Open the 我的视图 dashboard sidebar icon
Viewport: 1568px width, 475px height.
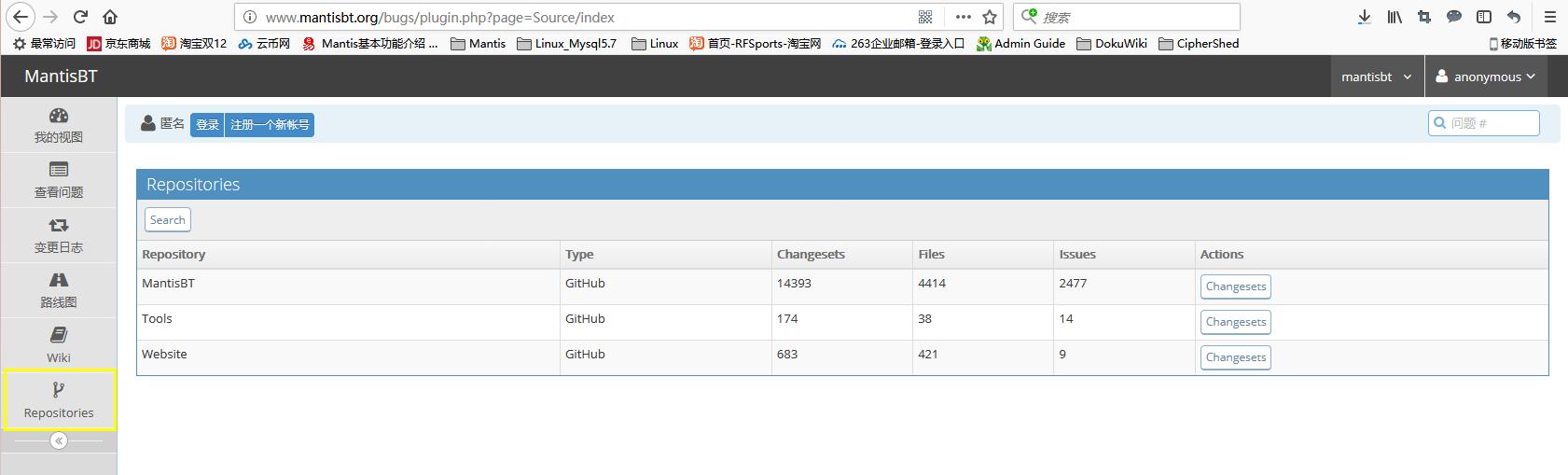[x=59, y=116]
